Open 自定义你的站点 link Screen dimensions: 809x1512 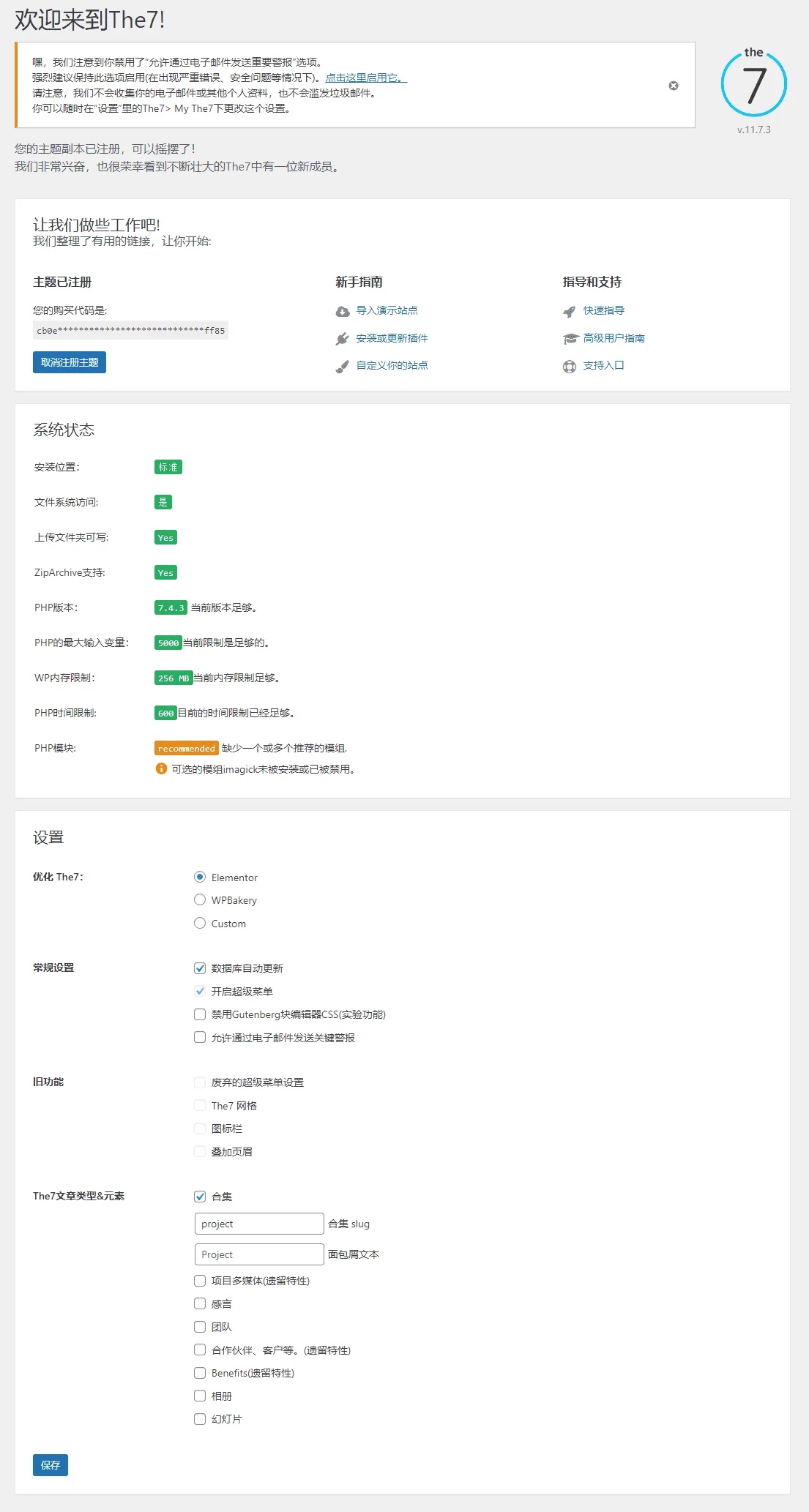392,365
